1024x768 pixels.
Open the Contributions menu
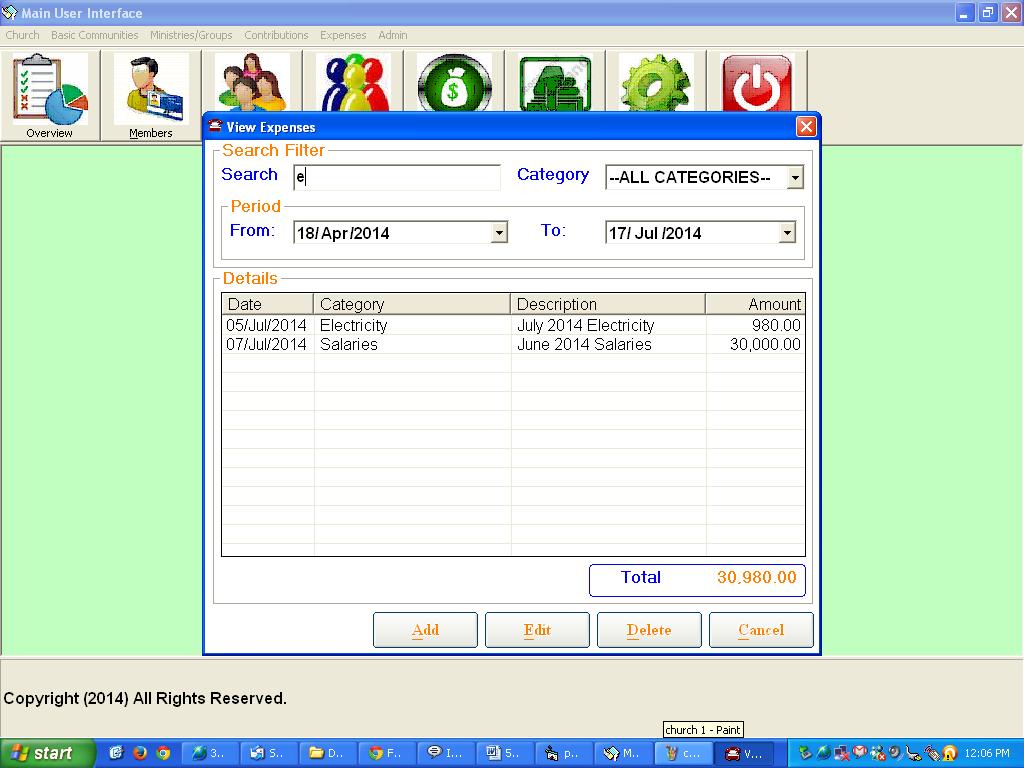tap(276, 35)
